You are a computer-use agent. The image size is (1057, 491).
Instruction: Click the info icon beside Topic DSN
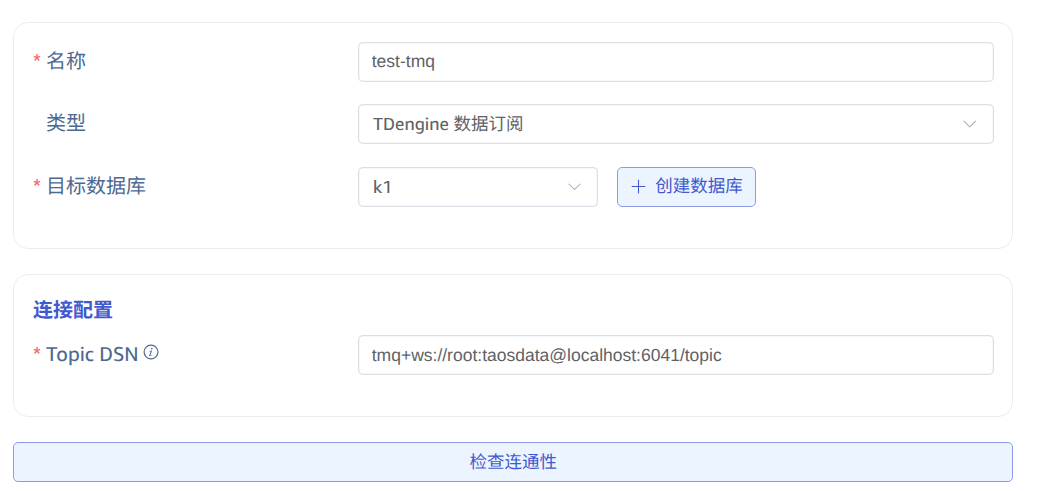point(152,353)
